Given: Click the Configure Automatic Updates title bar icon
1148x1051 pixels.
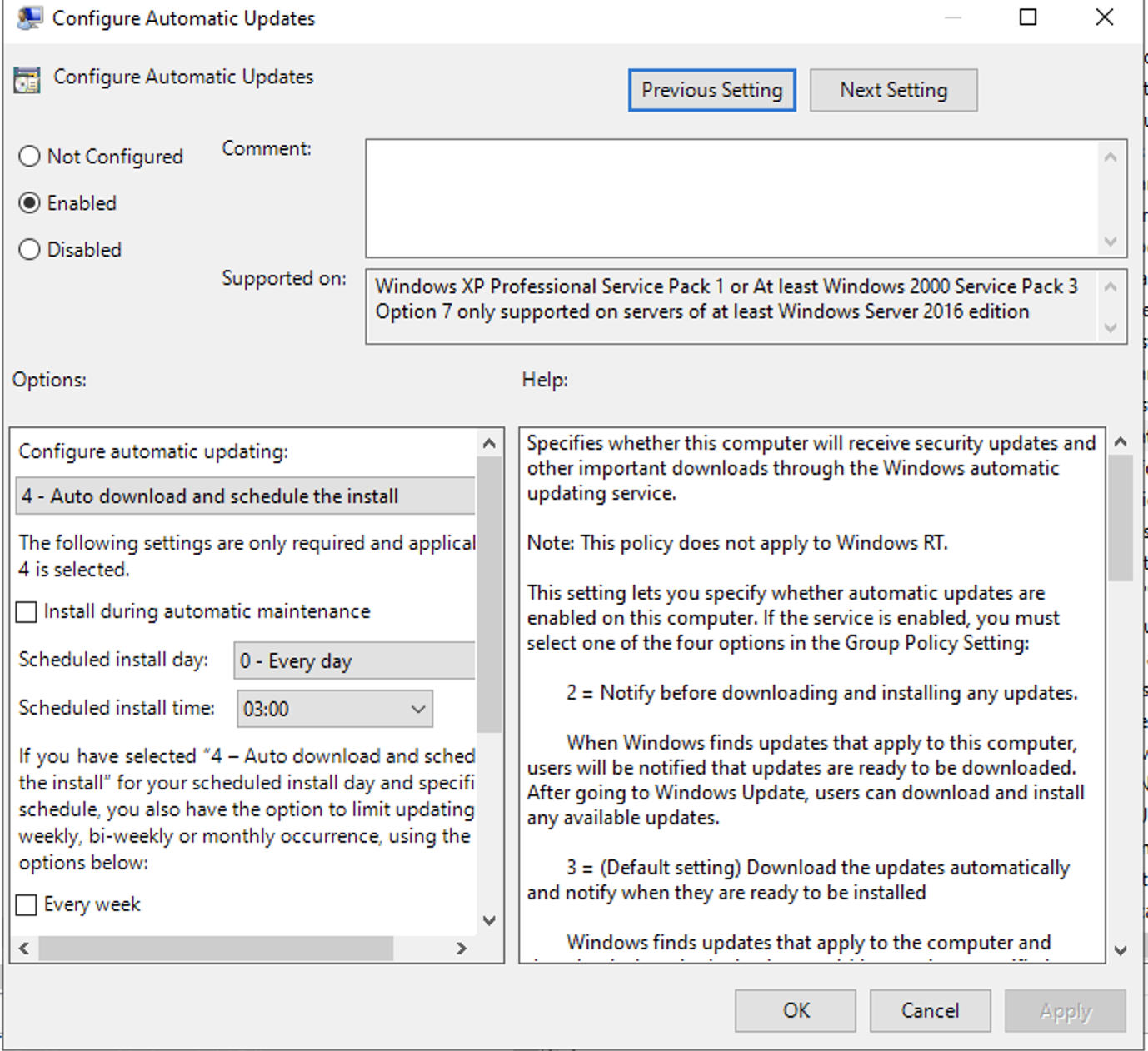Looking at the screenshot, I should (x=29, y=17).
